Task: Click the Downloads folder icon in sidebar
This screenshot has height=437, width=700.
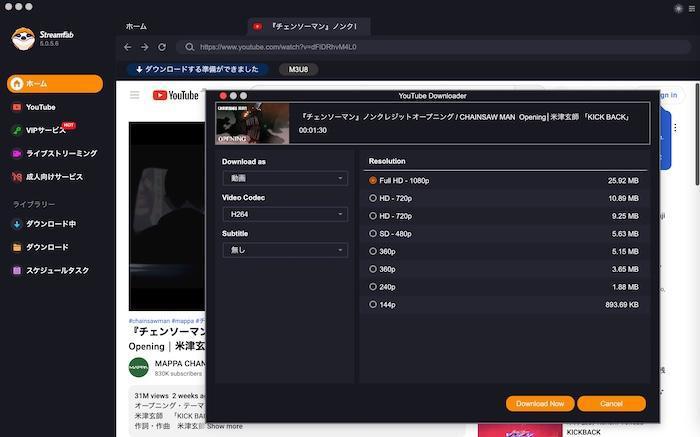Action: 17,247
